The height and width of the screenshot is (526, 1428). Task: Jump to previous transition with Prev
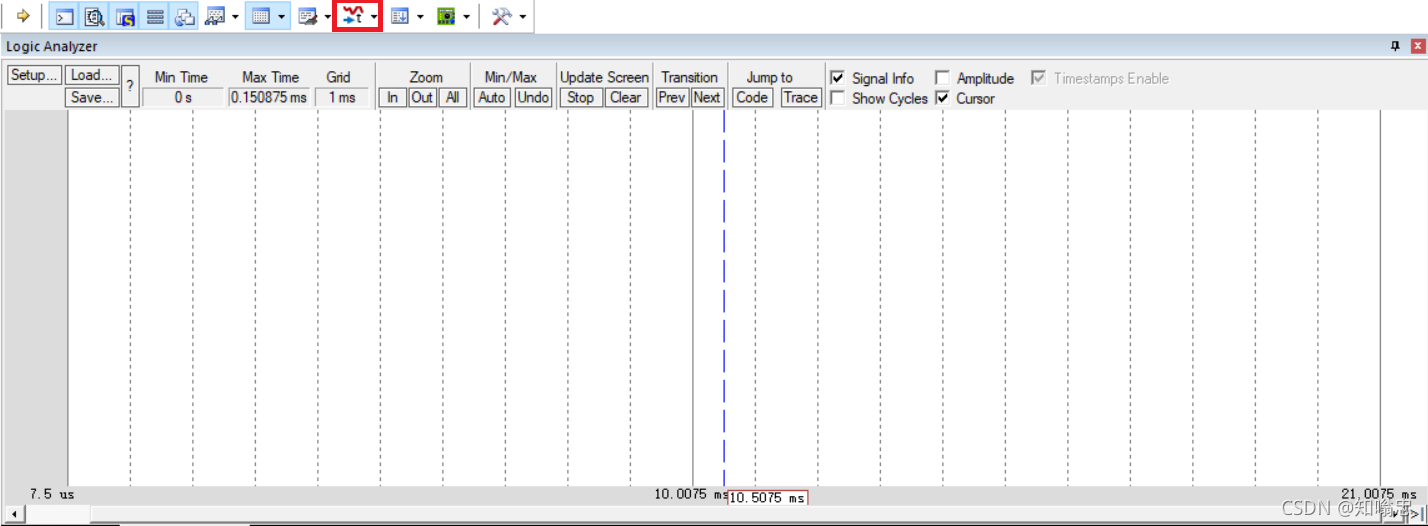(672, 97)
